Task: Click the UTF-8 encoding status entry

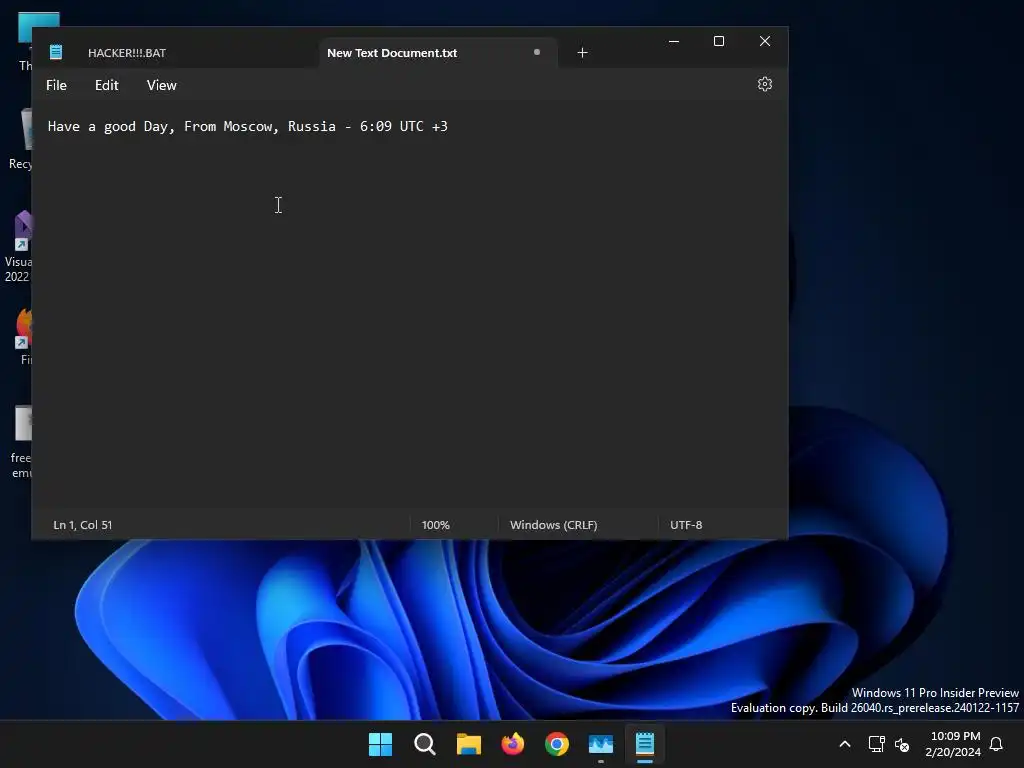Action: tap(686, 525)
